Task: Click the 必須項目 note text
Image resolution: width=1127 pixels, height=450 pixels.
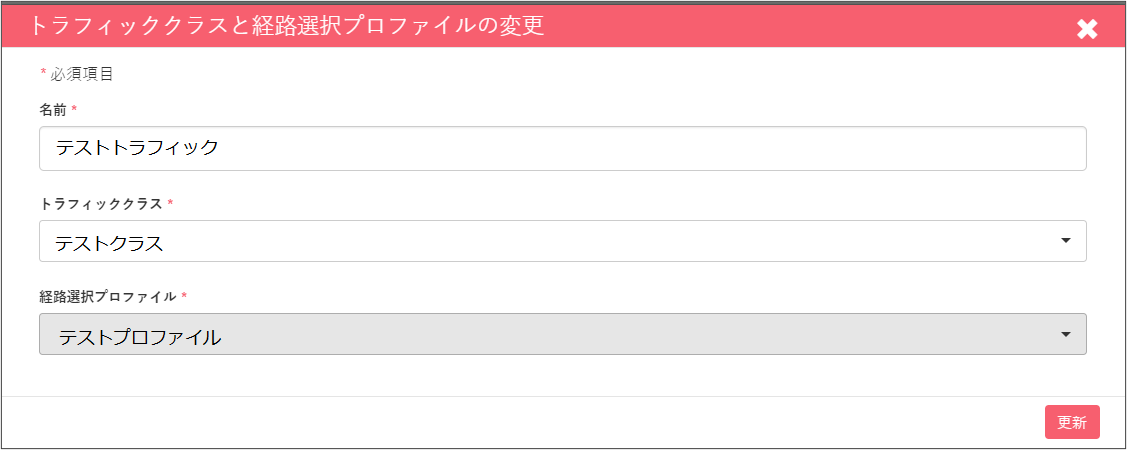Action: 81,74
